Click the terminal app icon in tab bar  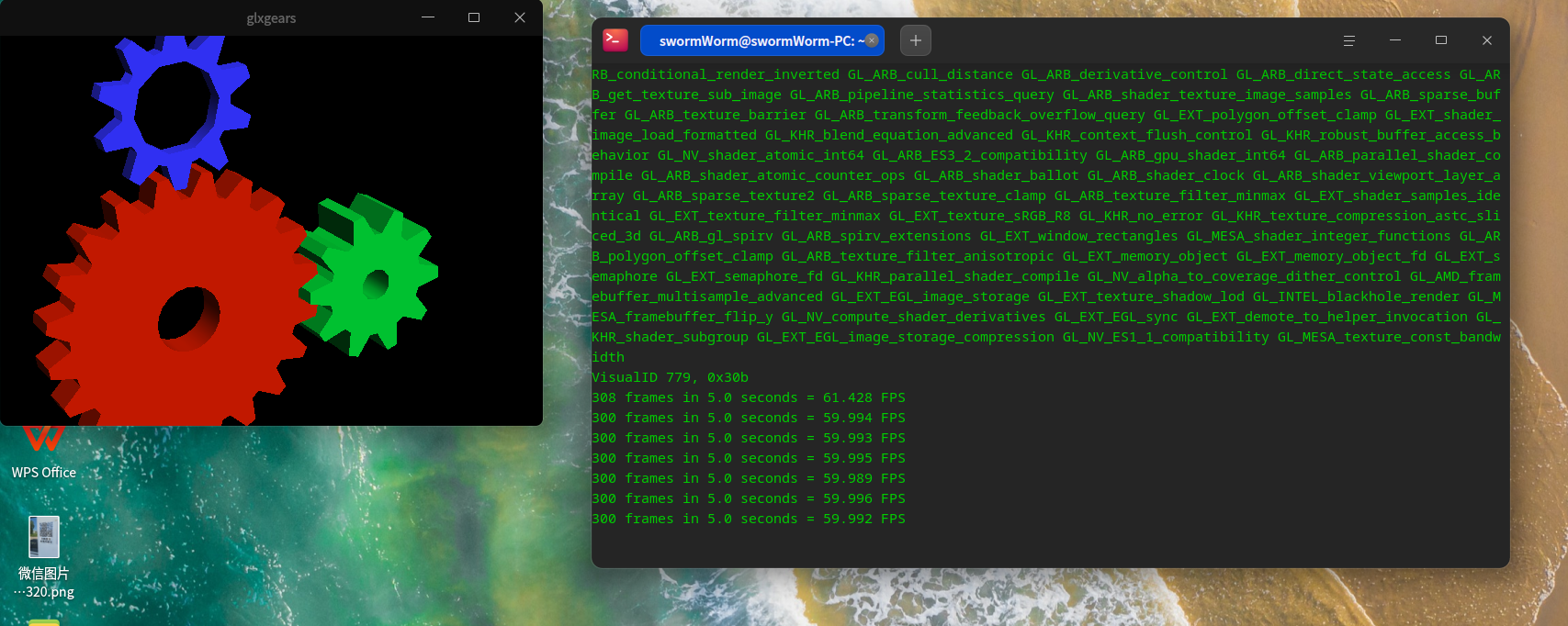pyautogui.click(x=615, y=40)
